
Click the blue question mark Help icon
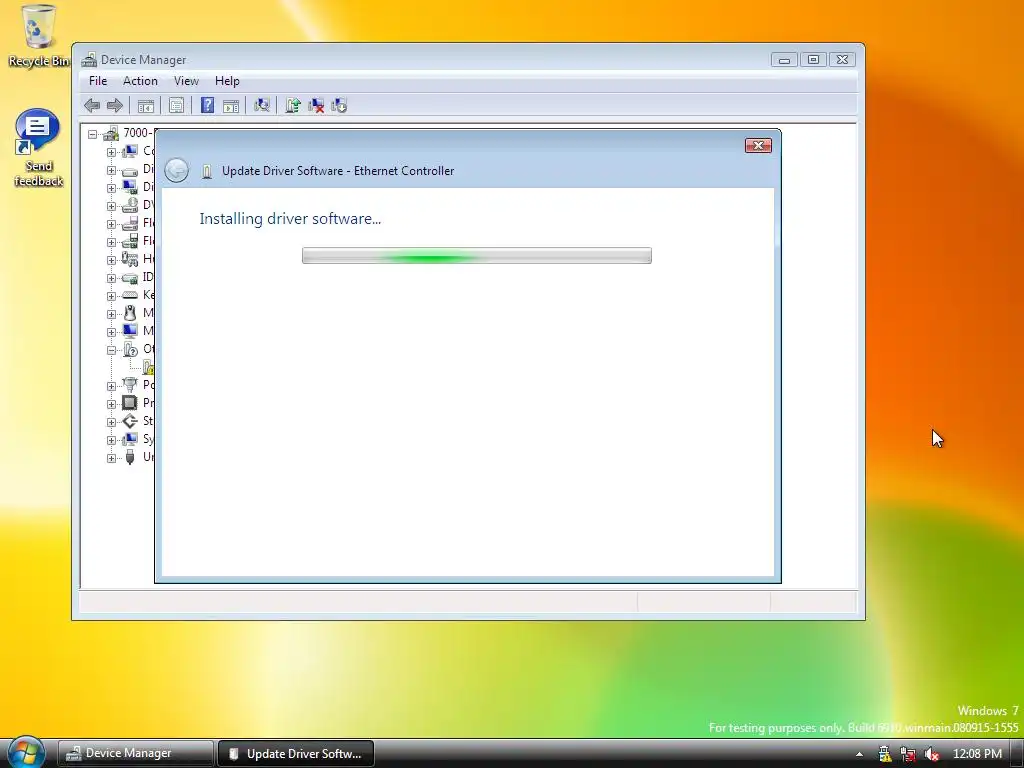click(207, 105)
